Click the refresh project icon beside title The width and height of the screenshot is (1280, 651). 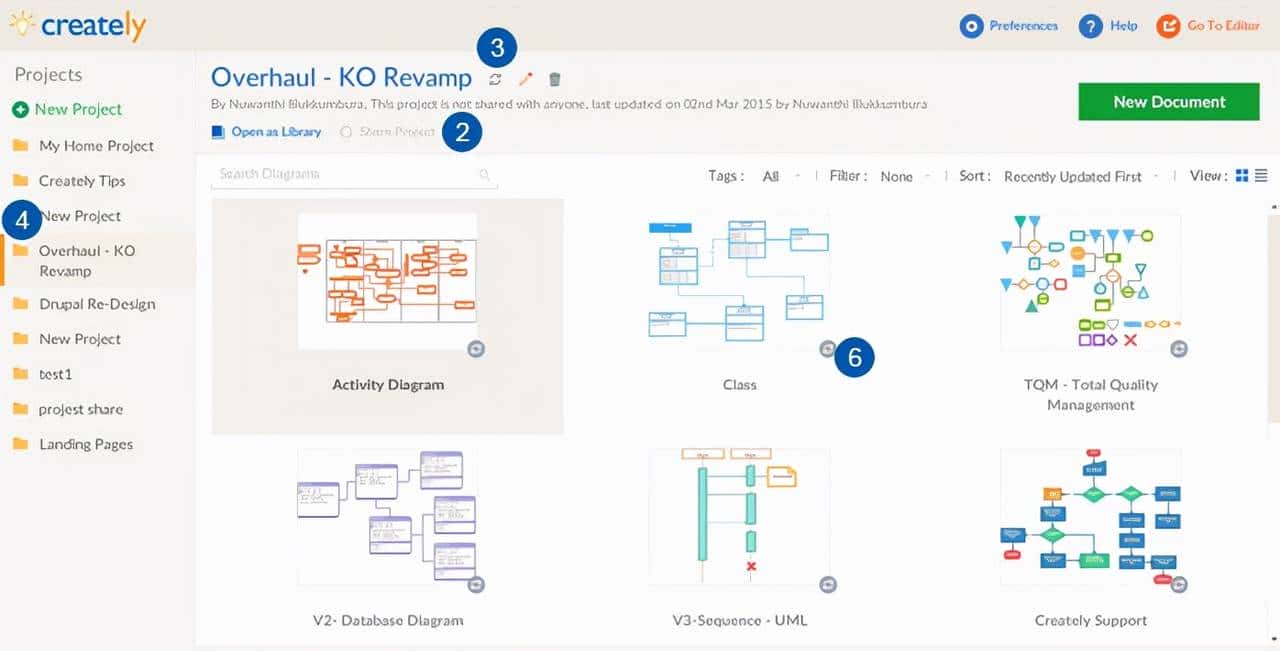(x=495, y=79)
